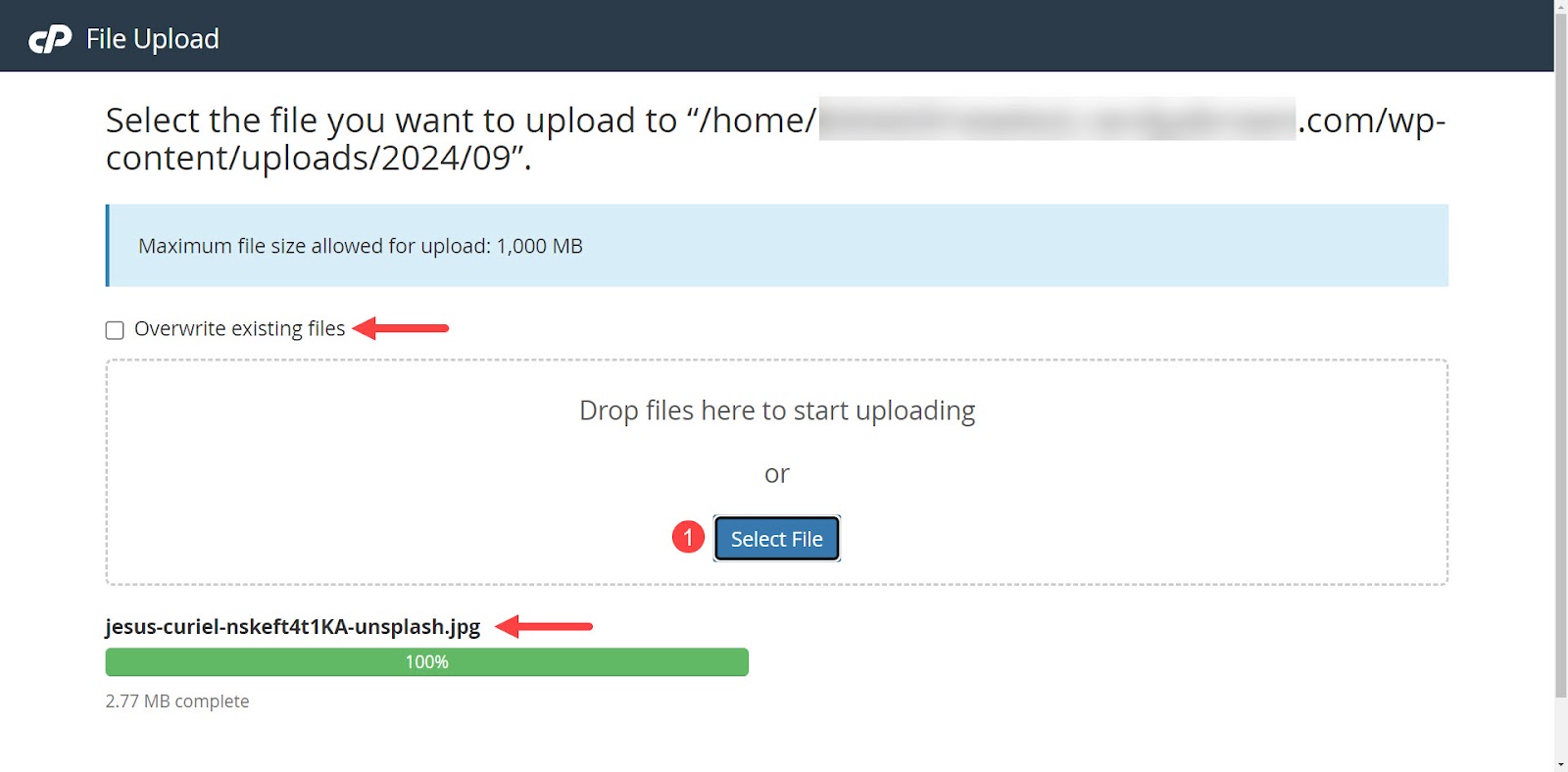Click the Drop files here text

tap(777, 410)
